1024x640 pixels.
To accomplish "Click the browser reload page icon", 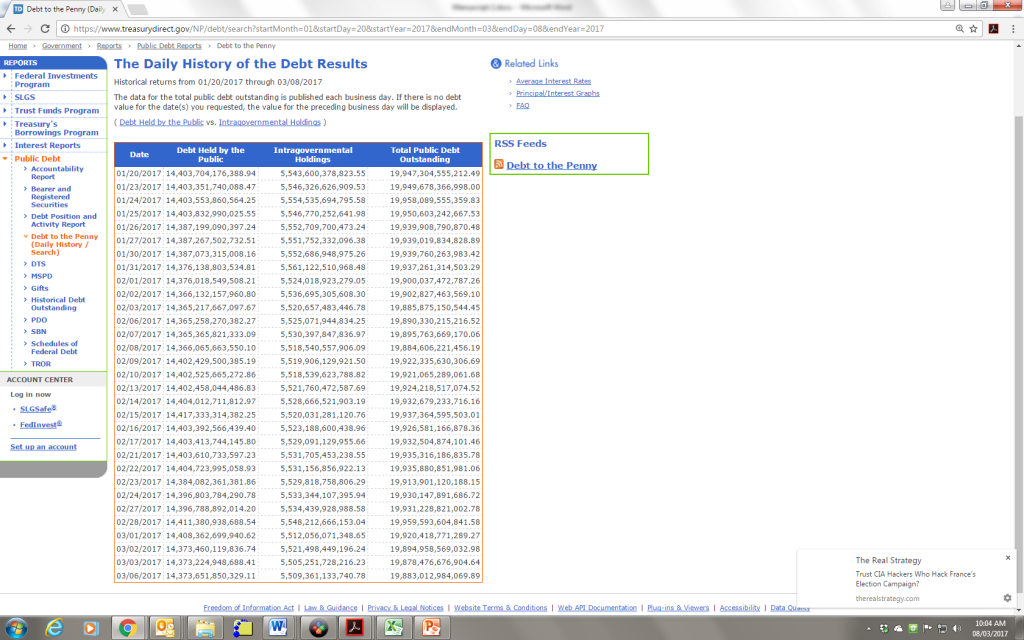I will tap(47, 29).
